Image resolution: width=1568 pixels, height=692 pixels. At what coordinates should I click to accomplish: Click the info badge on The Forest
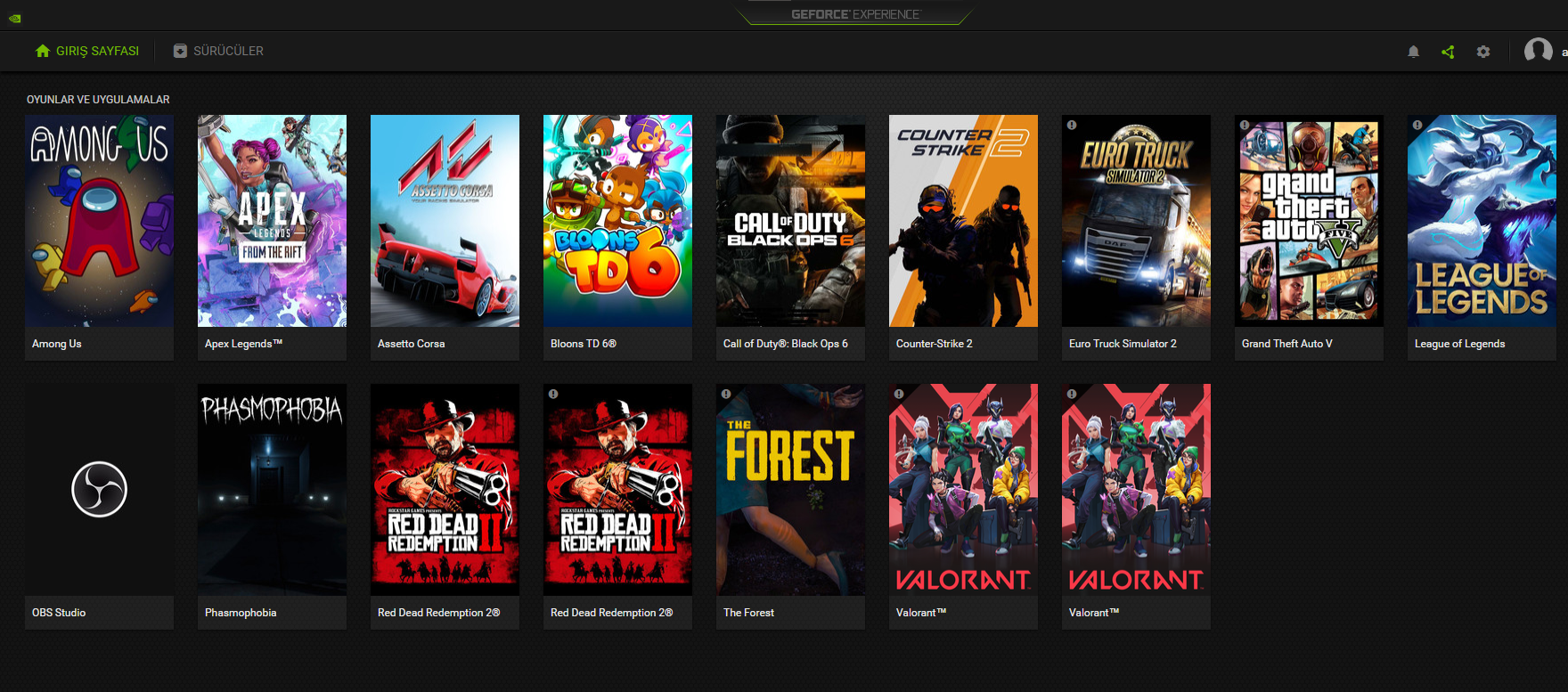(x=726, y=394)
